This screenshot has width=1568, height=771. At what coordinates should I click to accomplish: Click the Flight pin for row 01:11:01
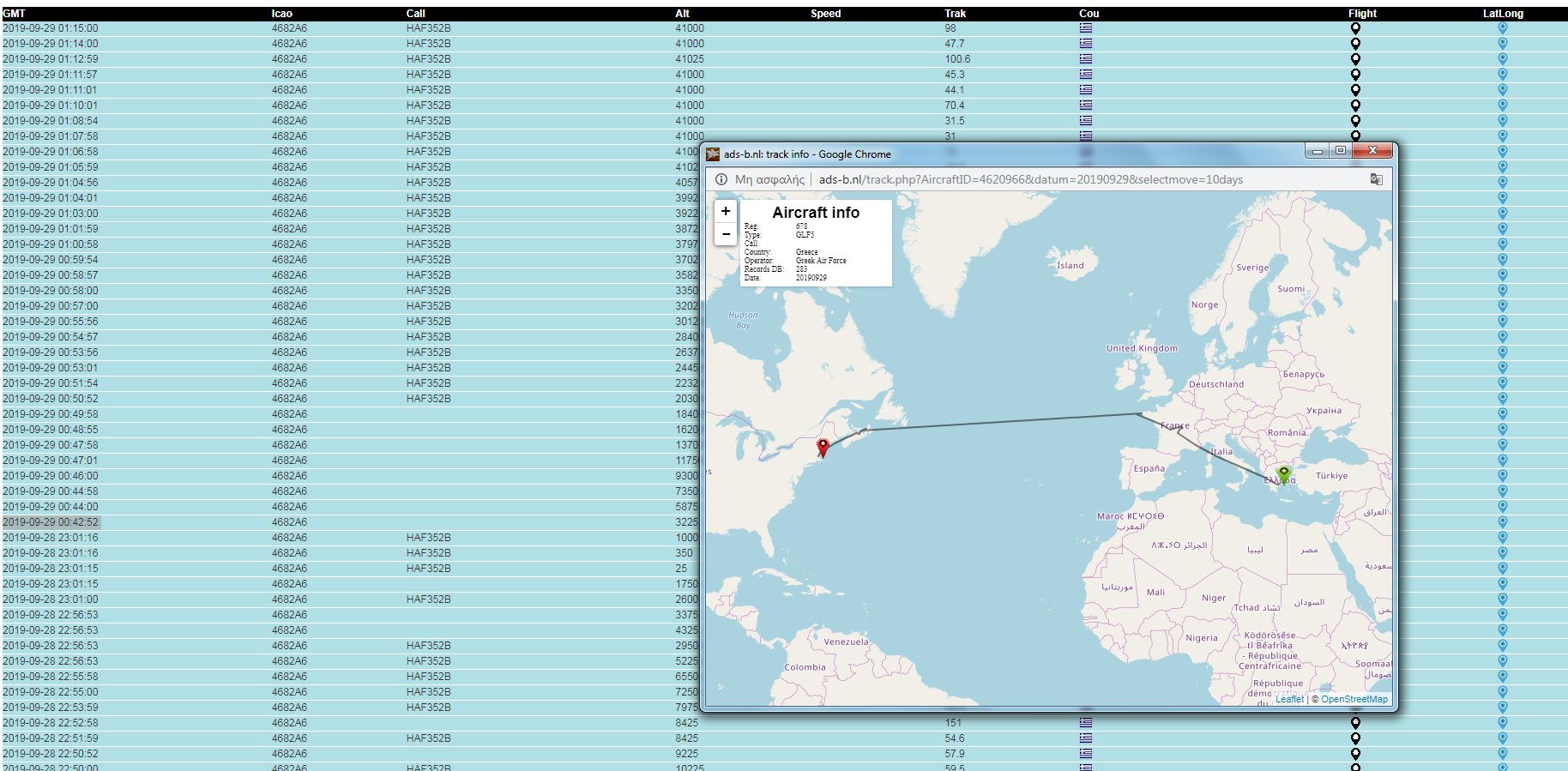pyautogui.click(x=1355, y=90)
